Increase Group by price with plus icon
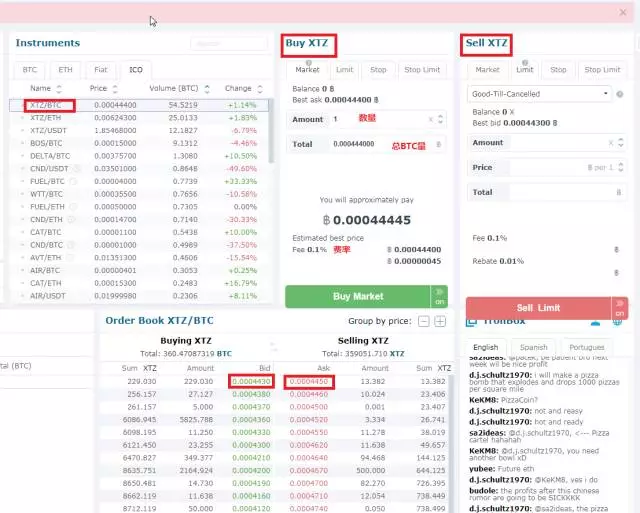This screenshot has width=640, height=513. 440,322
